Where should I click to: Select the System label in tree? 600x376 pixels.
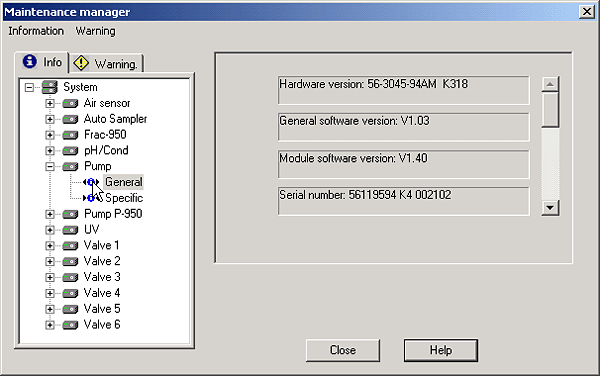click(x=80, y=87)
